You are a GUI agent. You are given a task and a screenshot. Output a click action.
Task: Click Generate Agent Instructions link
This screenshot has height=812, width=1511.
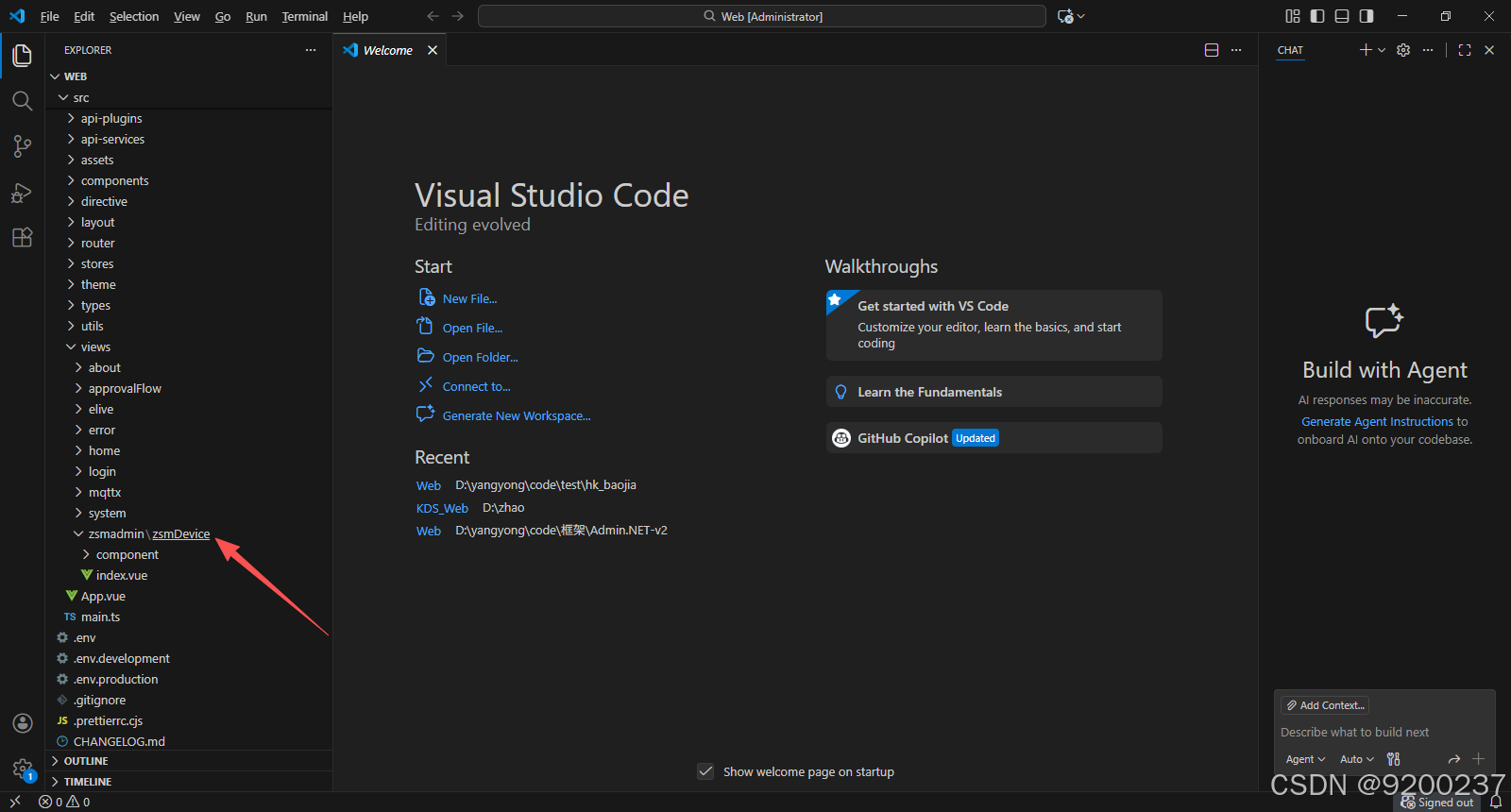click(1377, 422)
